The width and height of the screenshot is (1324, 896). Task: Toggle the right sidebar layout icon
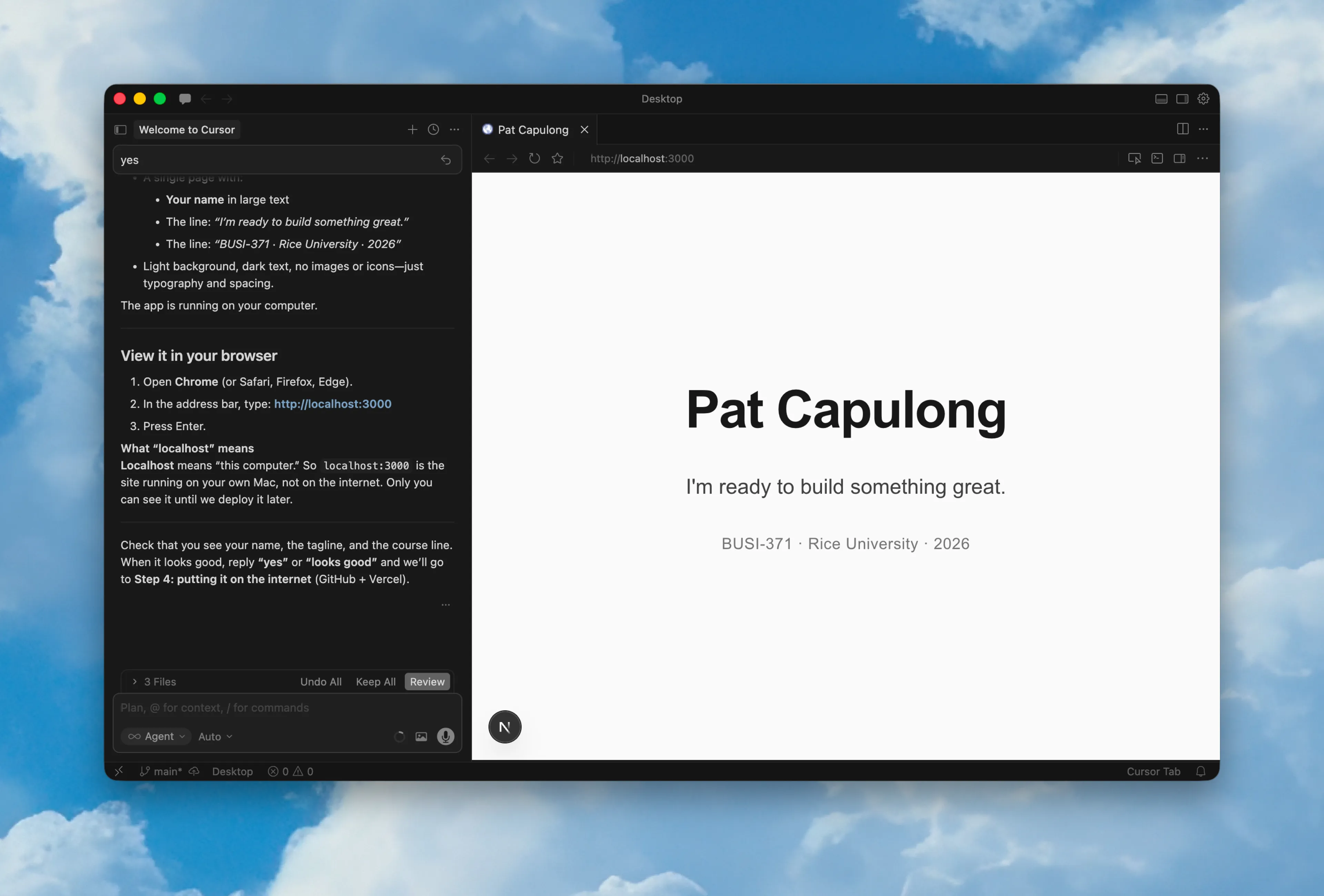click(1182, 99)
